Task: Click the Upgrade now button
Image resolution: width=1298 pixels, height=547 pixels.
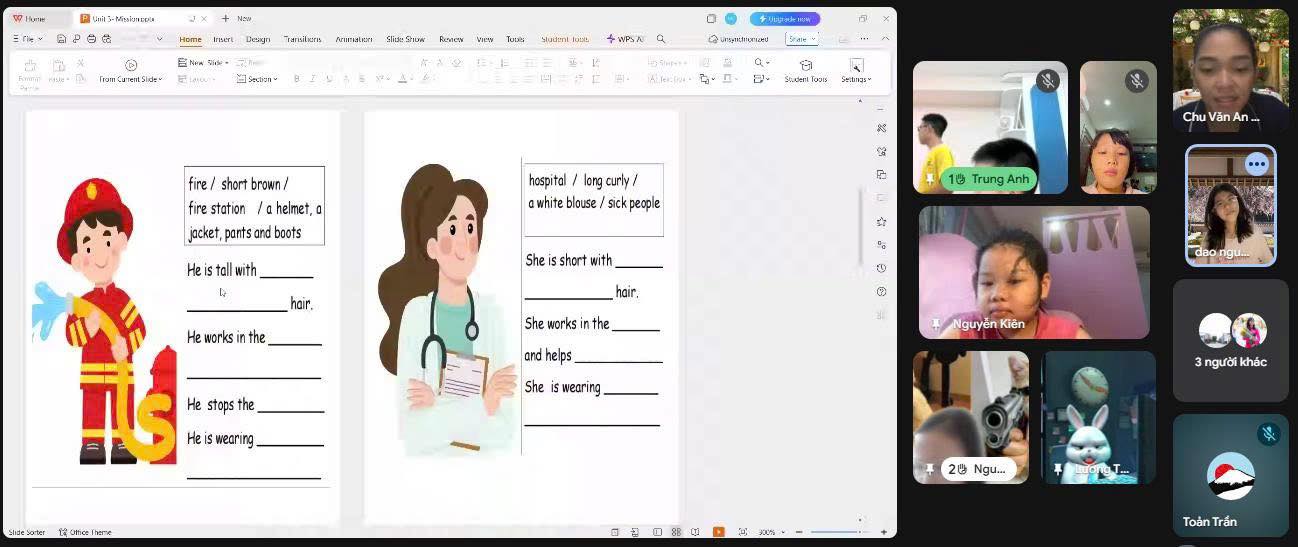Action: [x=785, y=19]
